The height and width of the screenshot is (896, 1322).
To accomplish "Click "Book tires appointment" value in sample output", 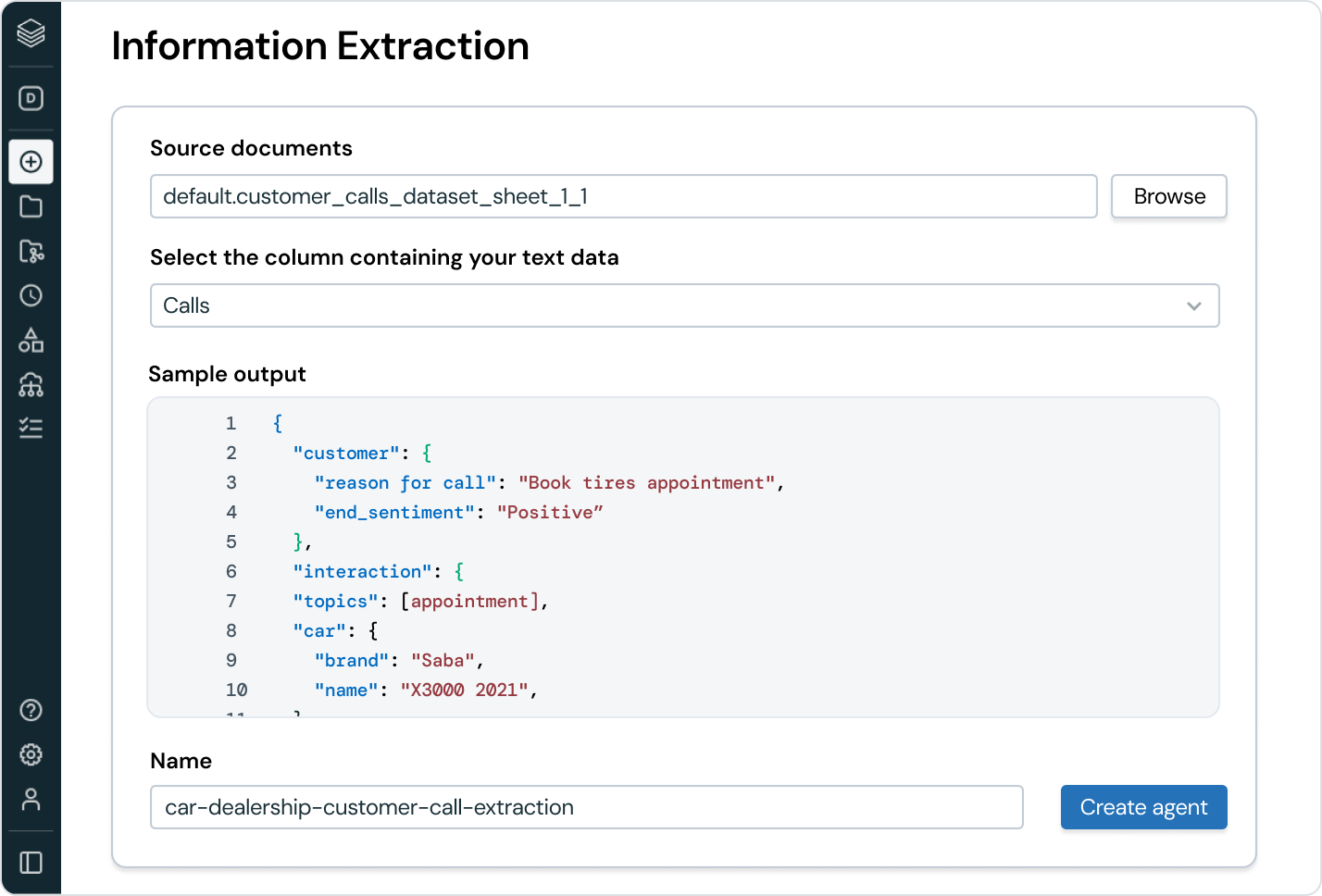I will [x=646, y=483].
